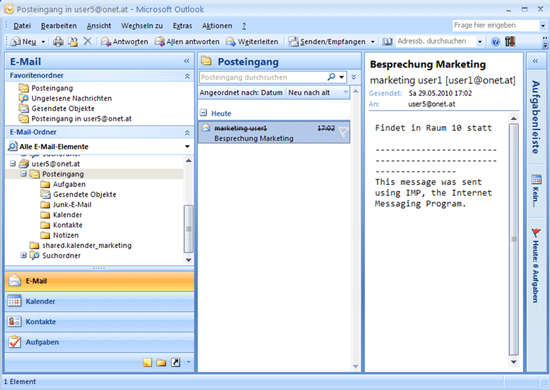The height and width of the screenshot is (390, 550).
Task: Expand the Suchordner tree node
Action: 24,255
